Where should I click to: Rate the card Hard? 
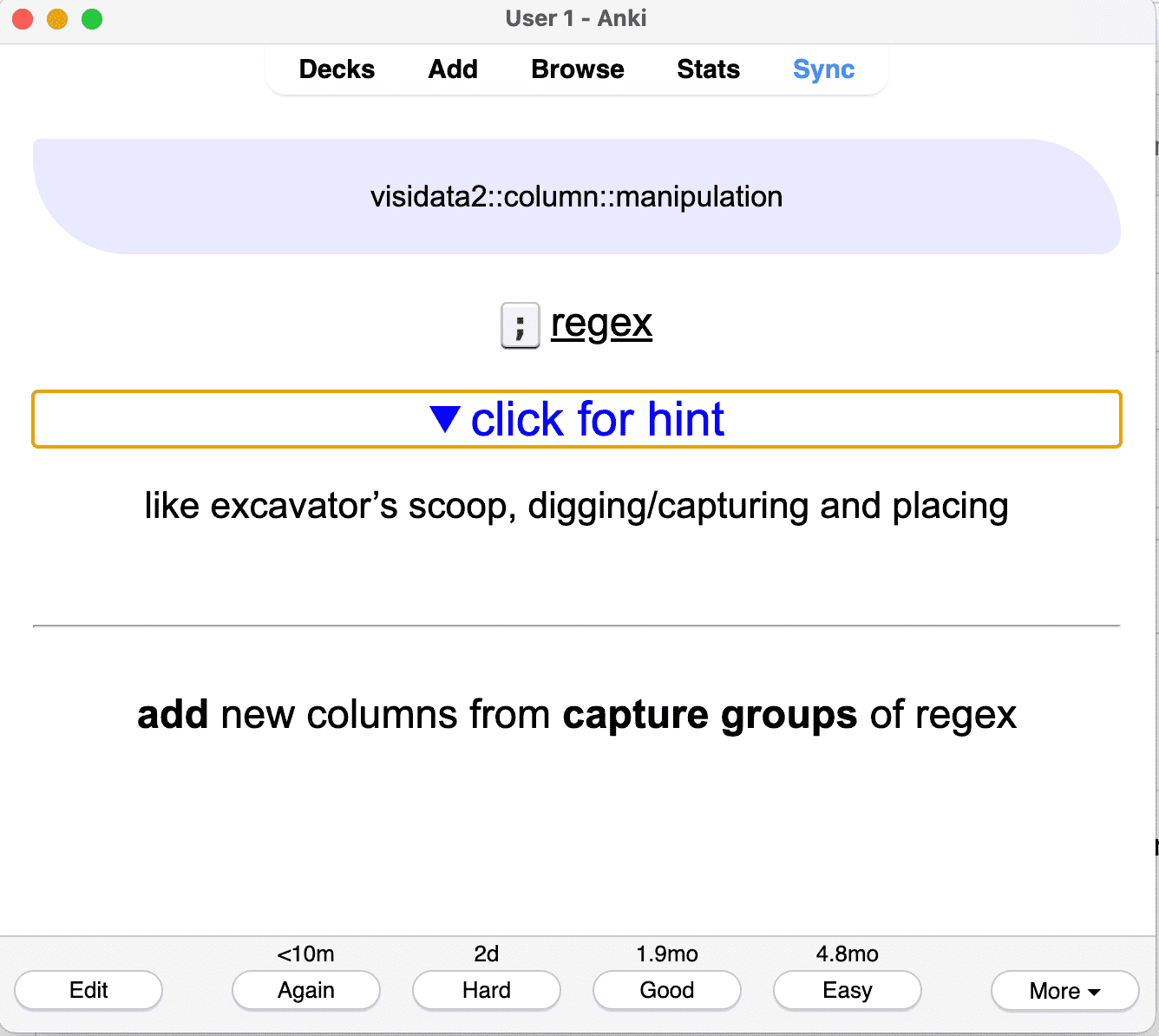tap(487, 990)
